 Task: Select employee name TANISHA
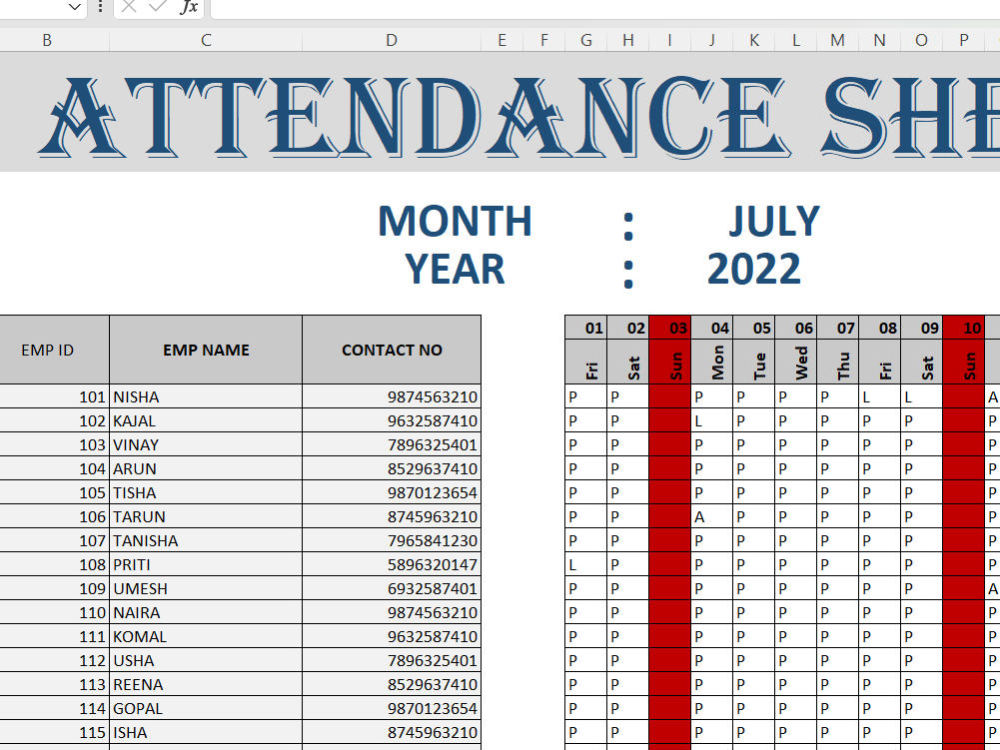[206, 540]
